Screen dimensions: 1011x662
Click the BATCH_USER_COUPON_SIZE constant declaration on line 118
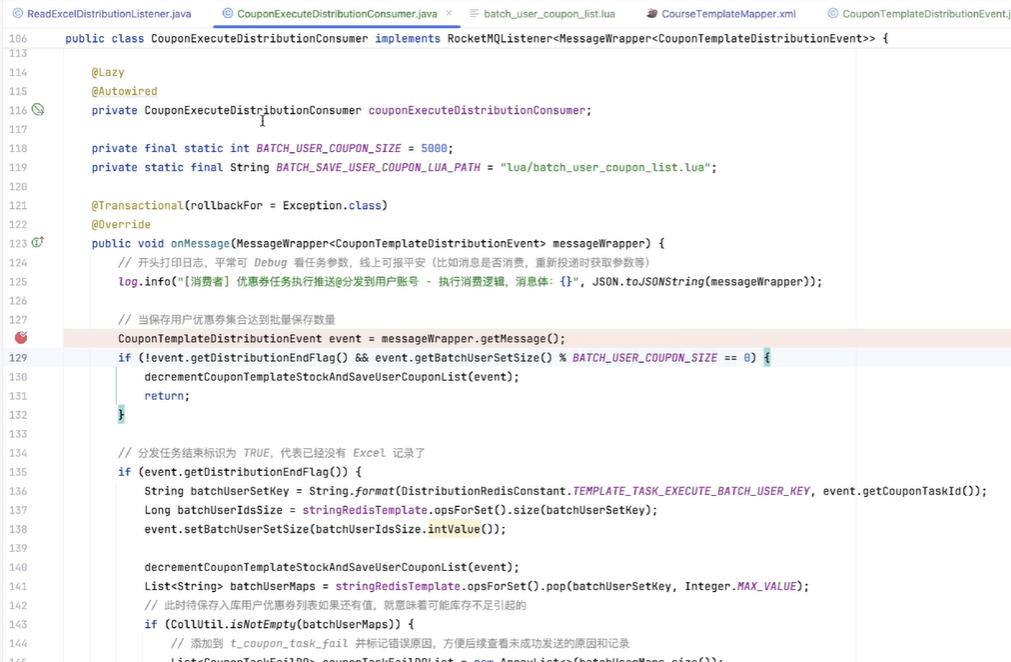pyautogui.click(x=328, y=148)
